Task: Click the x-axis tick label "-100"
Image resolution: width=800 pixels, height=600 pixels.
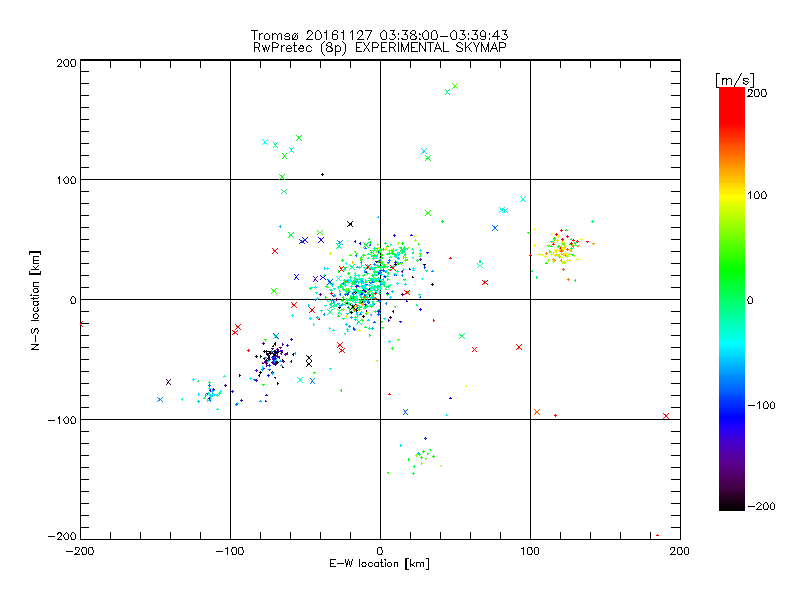Action: click(x=230, y=551)
